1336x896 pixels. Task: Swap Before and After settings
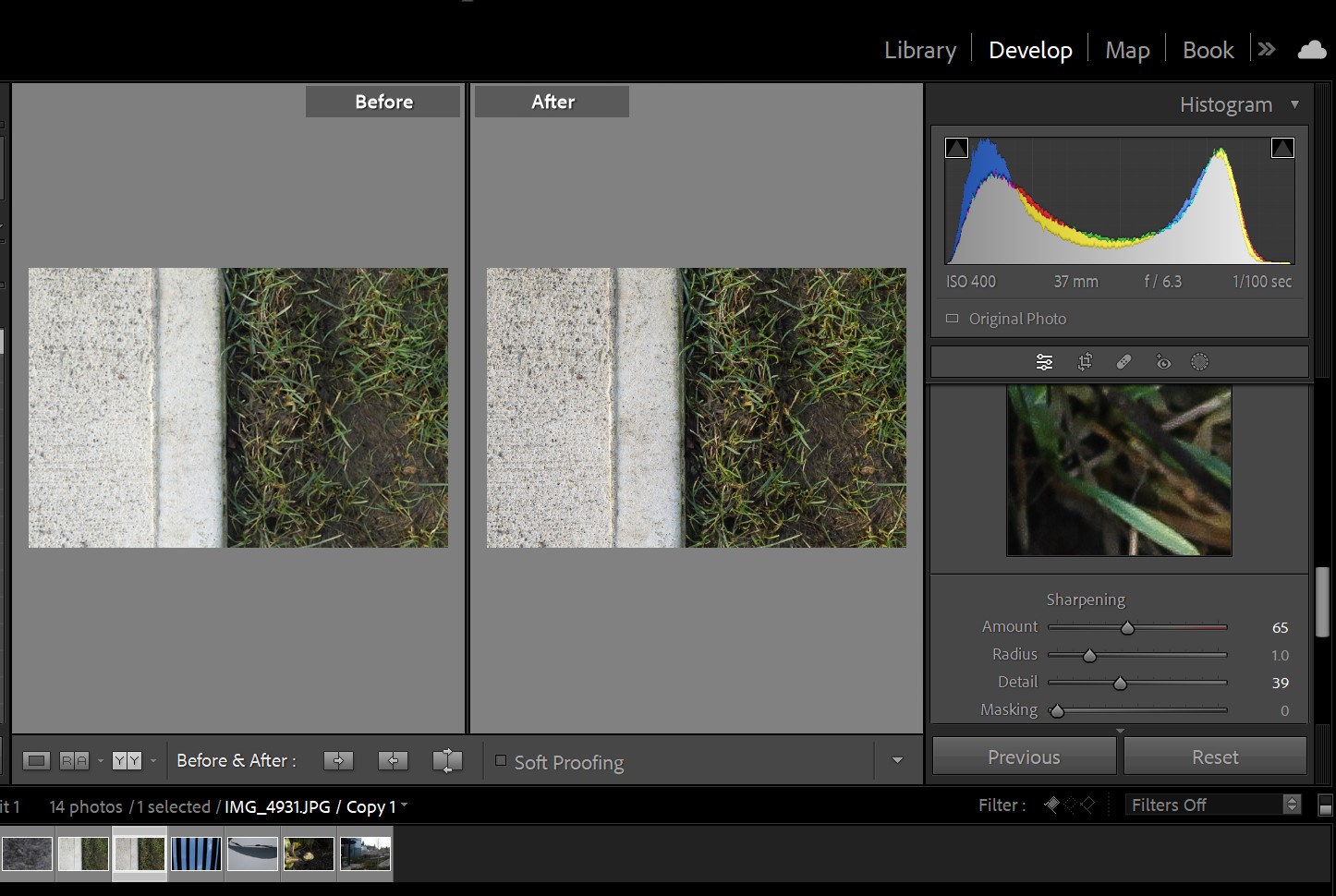pyautogui.click(x=447, y=760)
